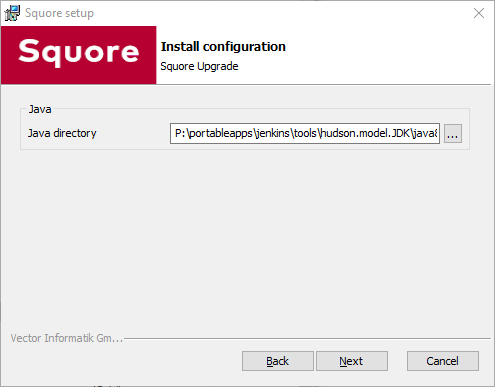Click the Squore setup installer icon in title bar
This screenshot has width=495, height=387.
[12, 13]
